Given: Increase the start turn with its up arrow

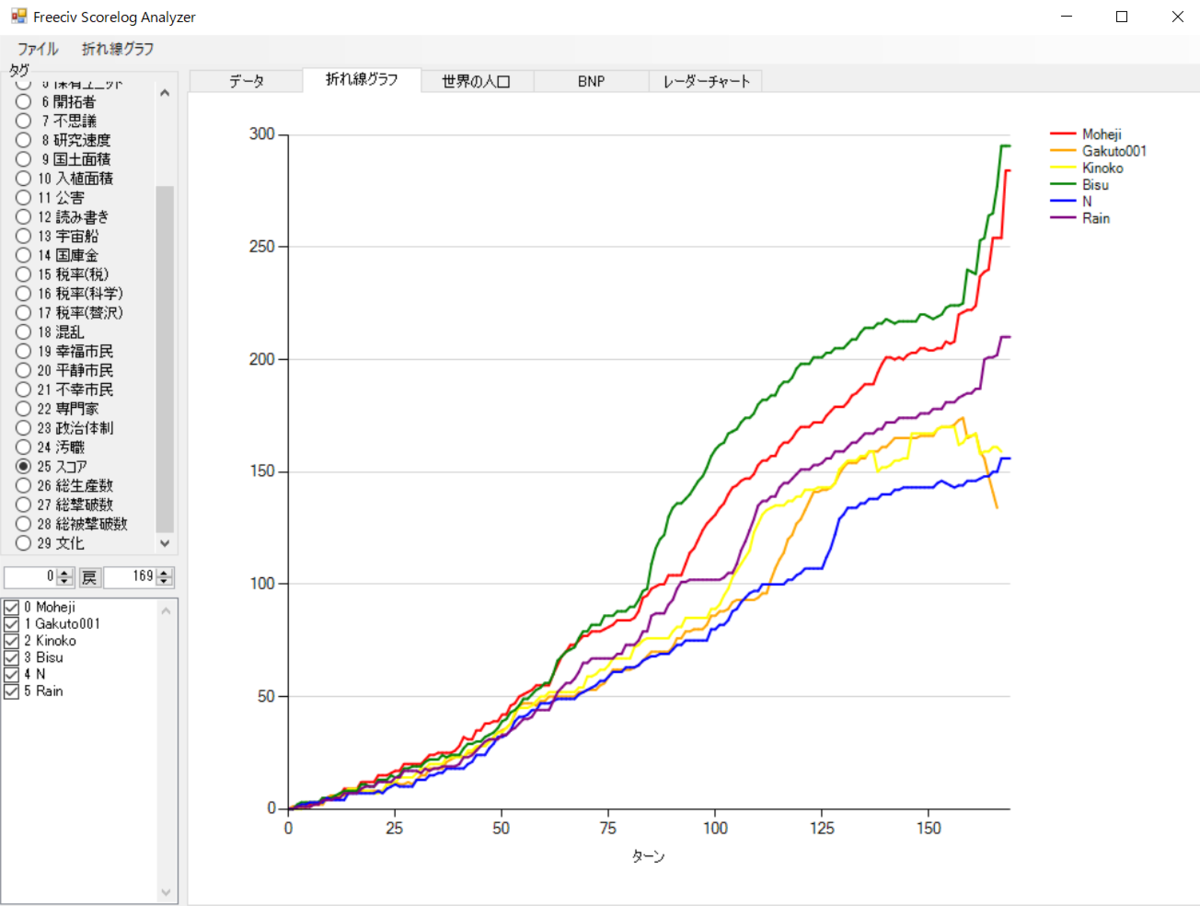Looking at the screenshot, I should pyautogui.click(x=65, y=573).
